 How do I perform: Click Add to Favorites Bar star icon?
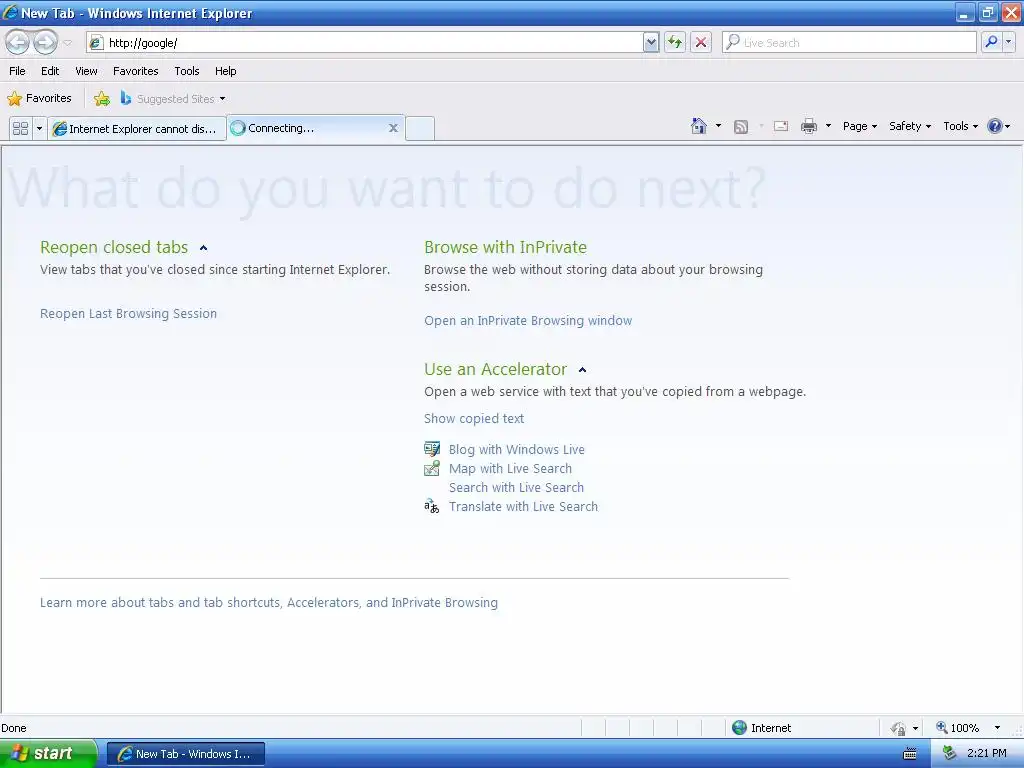102,99
